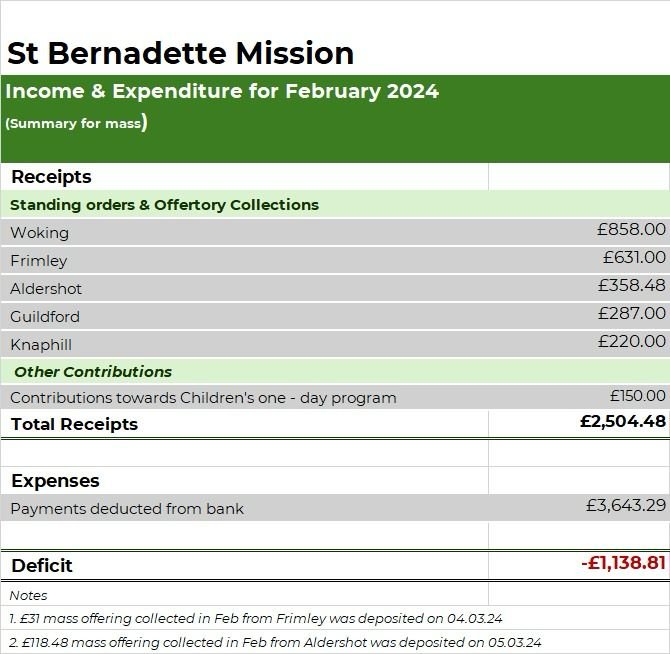Click the Frimley amount £631.00
The width and height of the screenshot is (670, 654).
(x=634, y=257)
